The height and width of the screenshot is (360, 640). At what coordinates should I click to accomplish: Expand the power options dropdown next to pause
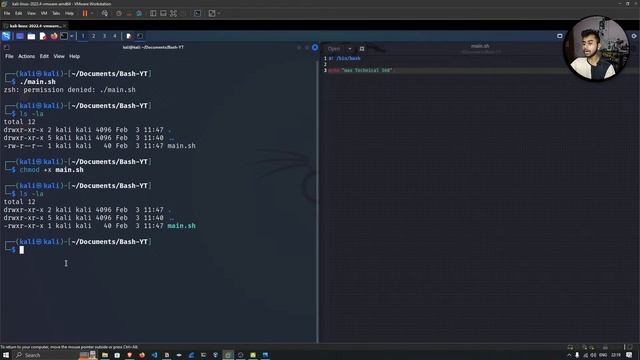click(x=92, y=13)
